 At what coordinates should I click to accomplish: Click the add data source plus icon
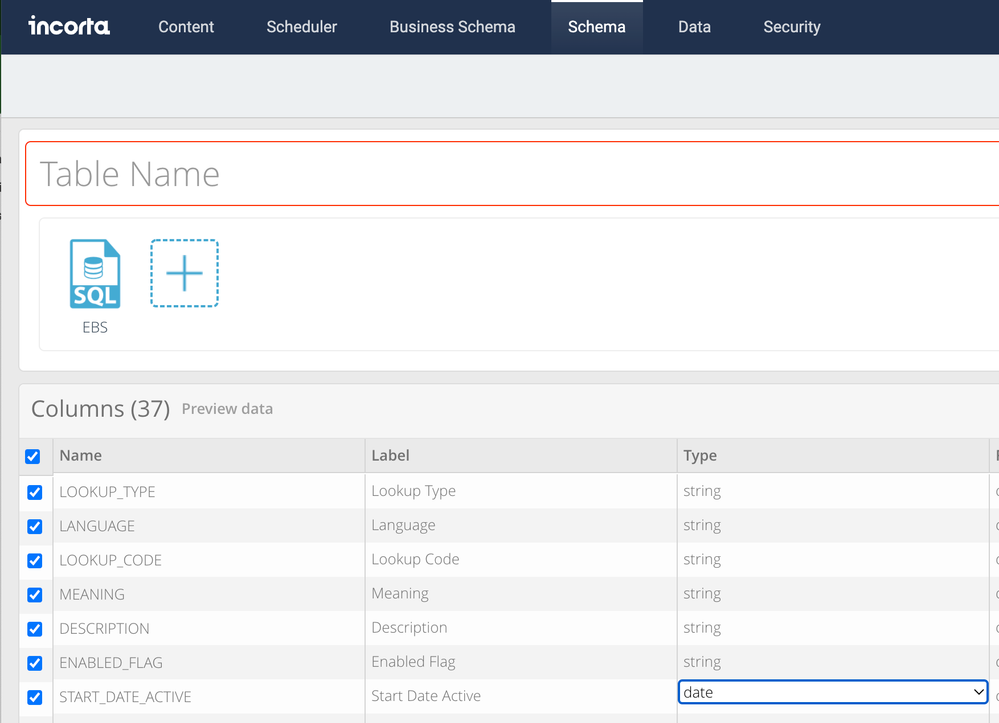point(184,273)
